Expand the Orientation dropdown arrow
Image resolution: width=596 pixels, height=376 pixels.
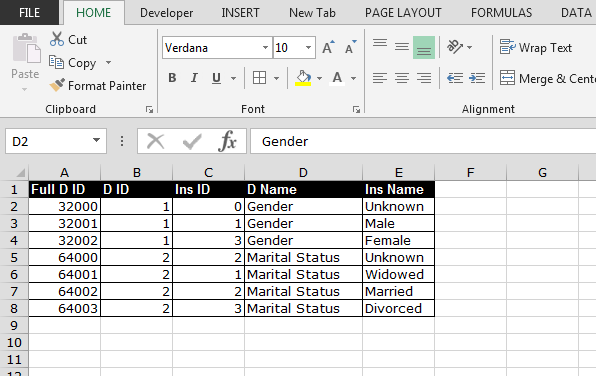coord(469,47)
